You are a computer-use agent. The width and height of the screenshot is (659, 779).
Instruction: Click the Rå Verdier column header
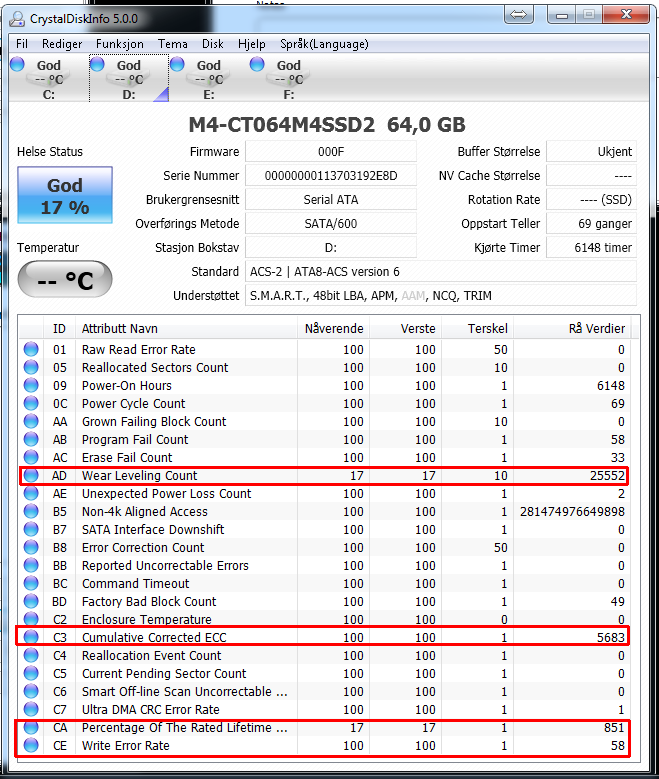coord(573,328)
